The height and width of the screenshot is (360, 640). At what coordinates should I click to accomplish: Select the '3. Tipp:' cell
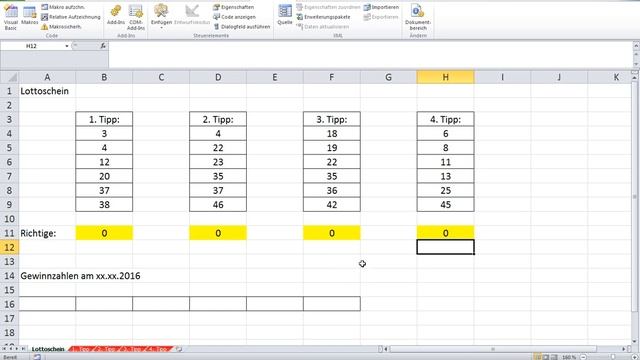coord(332,120)
